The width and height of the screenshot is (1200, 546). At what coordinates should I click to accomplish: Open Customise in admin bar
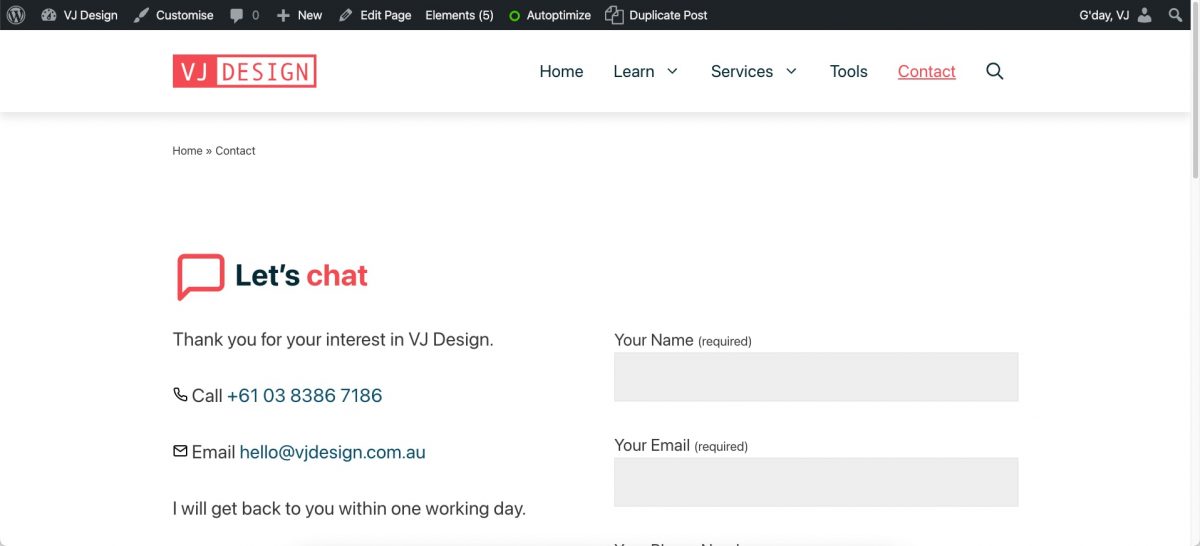pos(174,15)
